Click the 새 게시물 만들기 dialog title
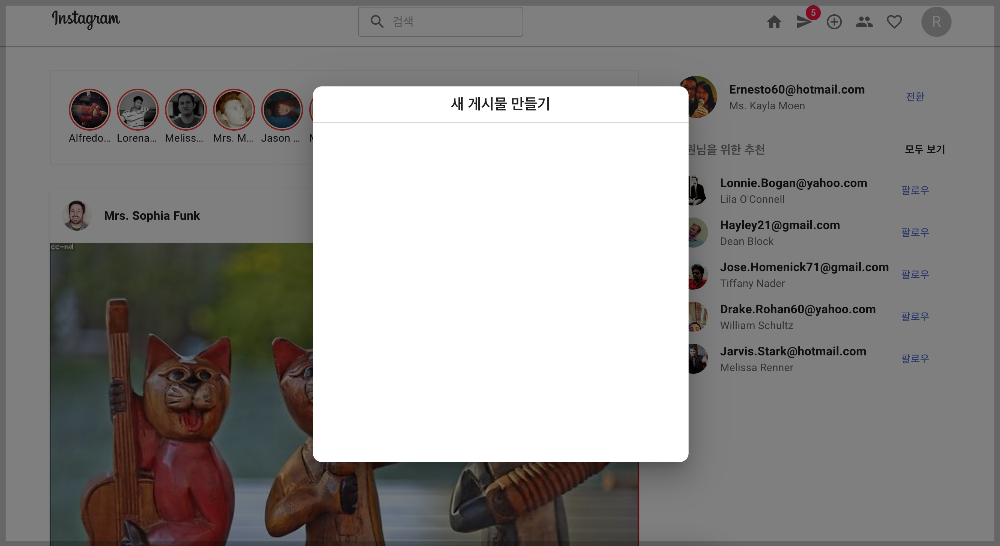Viewport: 1000px width, 546px height. (501, 103)
